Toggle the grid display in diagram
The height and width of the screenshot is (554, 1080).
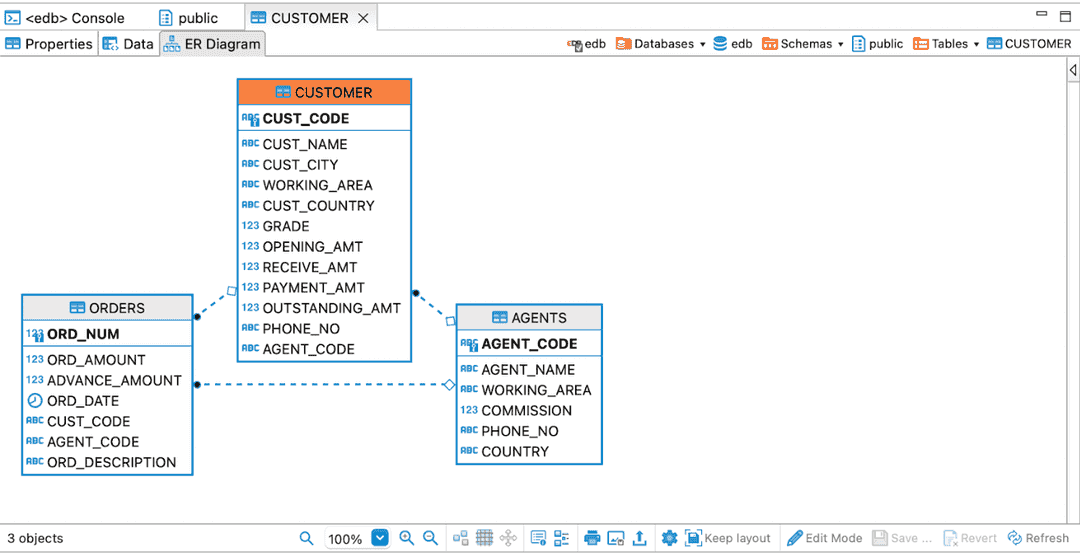(484, 538)
